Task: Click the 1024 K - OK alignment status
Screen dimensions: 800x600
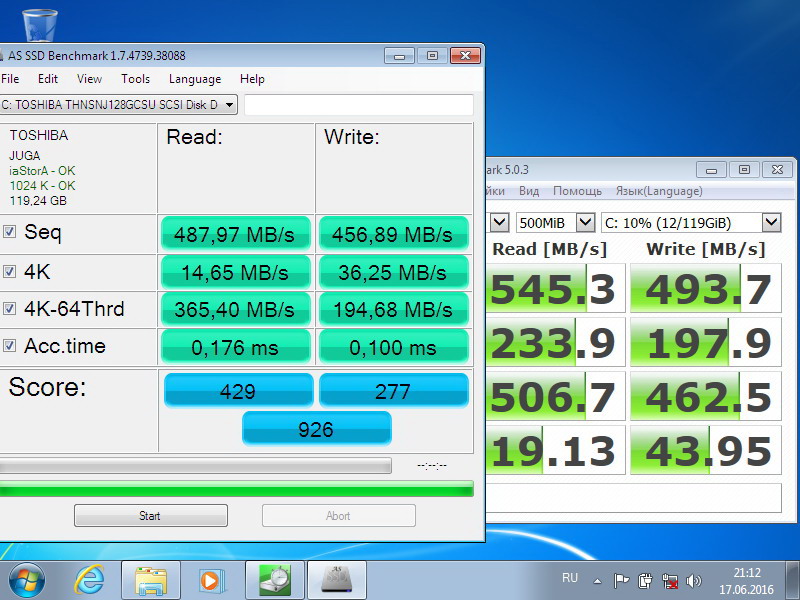Action: (x=42, y=185)
